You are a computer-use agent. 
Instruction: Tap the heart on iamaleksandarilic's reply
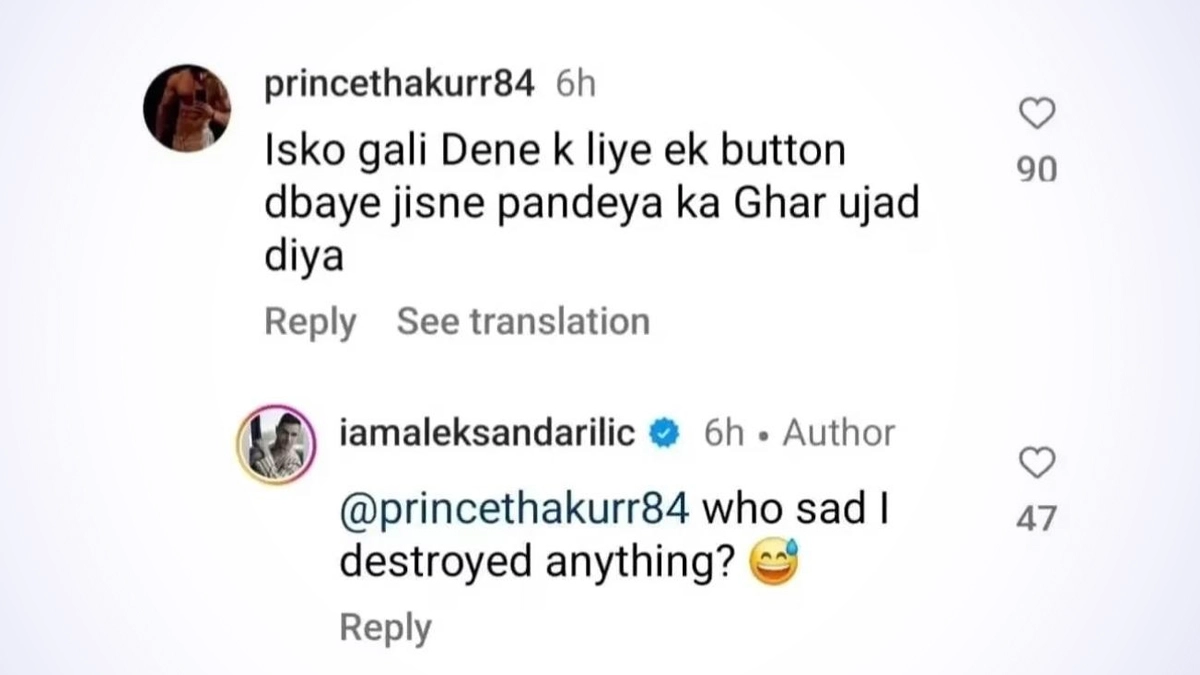1038,463
